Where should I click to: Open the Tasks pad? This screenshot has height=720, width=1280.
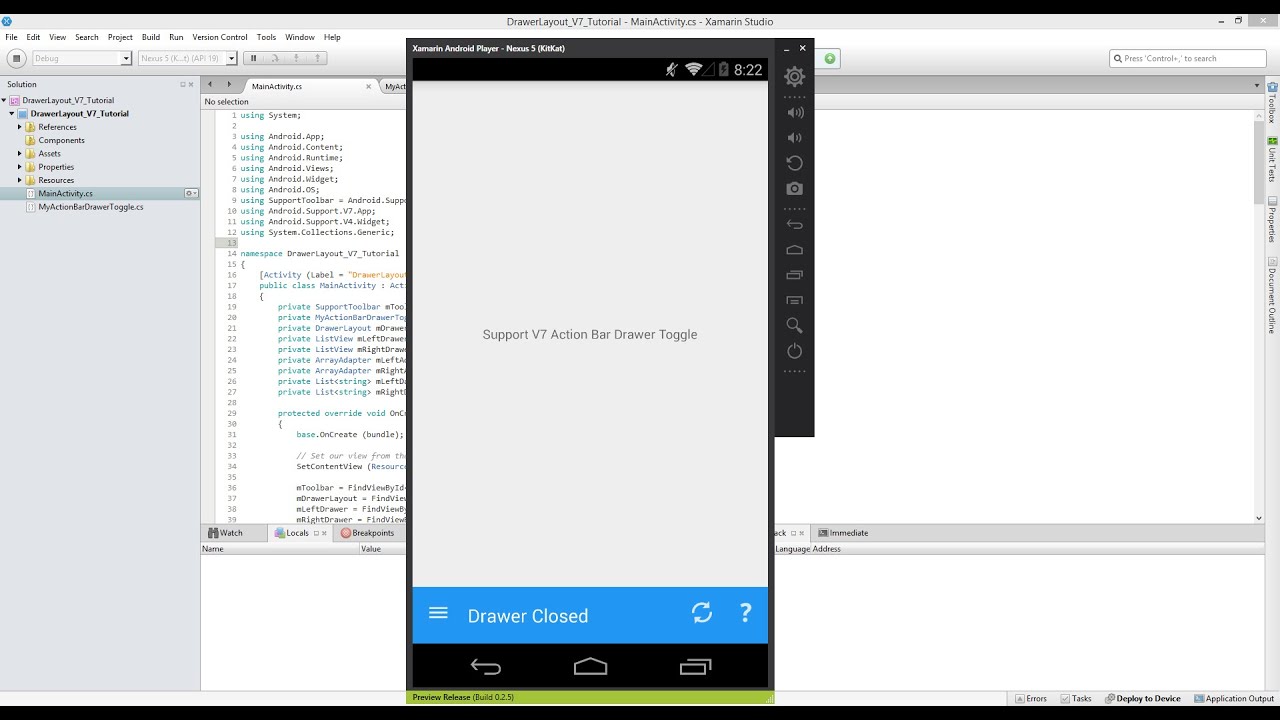1076,698
